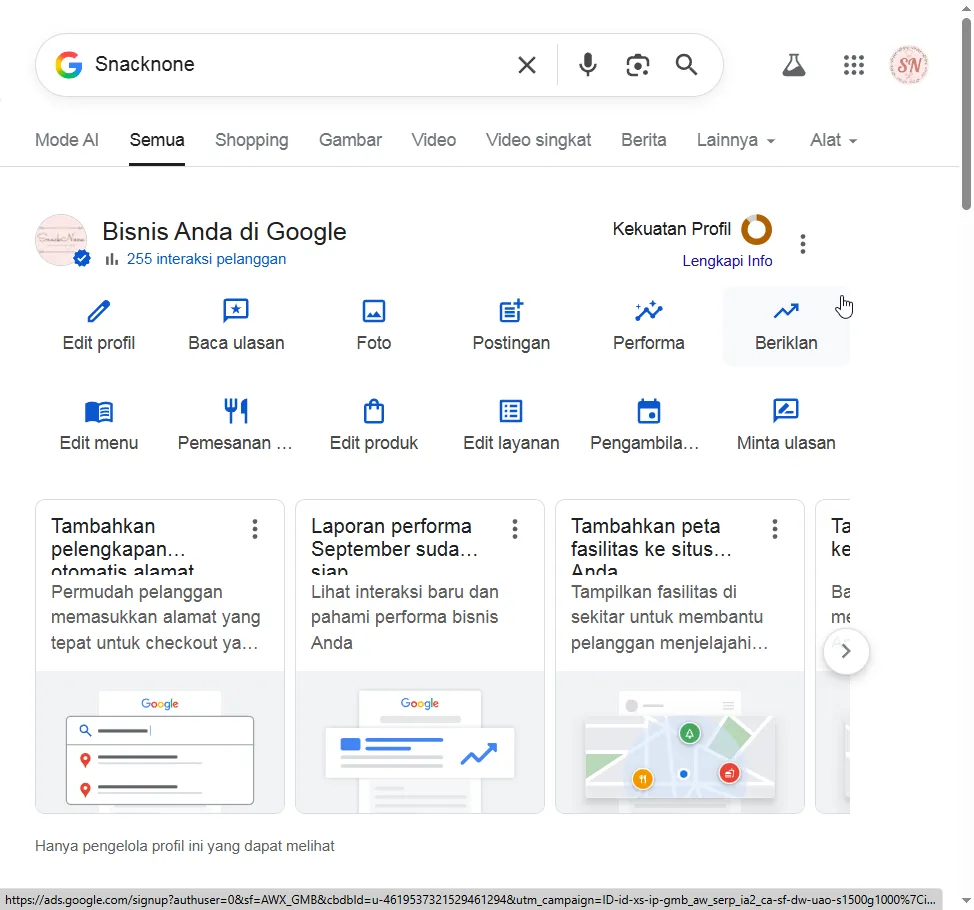Expand the Alat tools dropdown
Screen dimensions: 974x910
coord(833,140)
